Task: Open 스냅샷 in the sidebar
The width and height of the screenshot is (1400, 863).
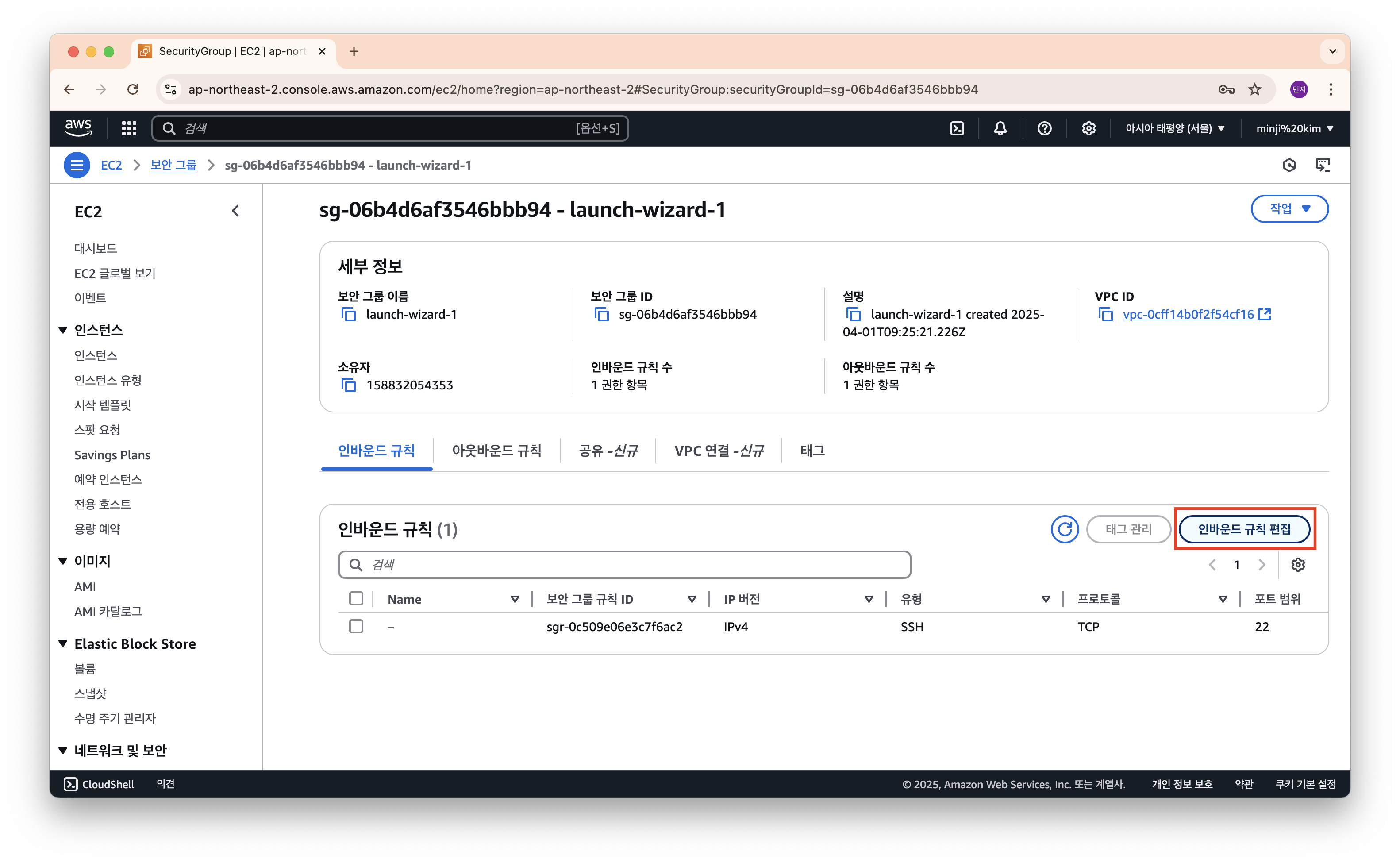Action: [90, 693]
